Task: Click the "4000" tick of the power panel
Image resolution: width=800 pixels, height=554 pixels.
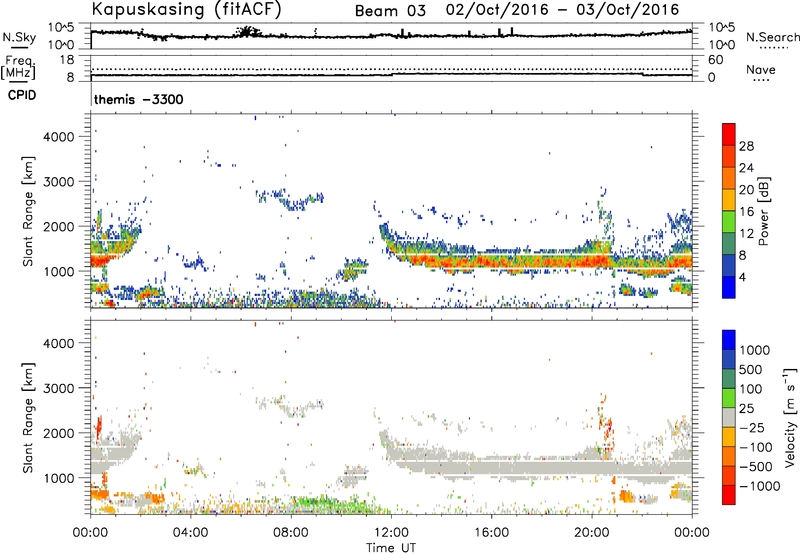Action: [59, 137]
